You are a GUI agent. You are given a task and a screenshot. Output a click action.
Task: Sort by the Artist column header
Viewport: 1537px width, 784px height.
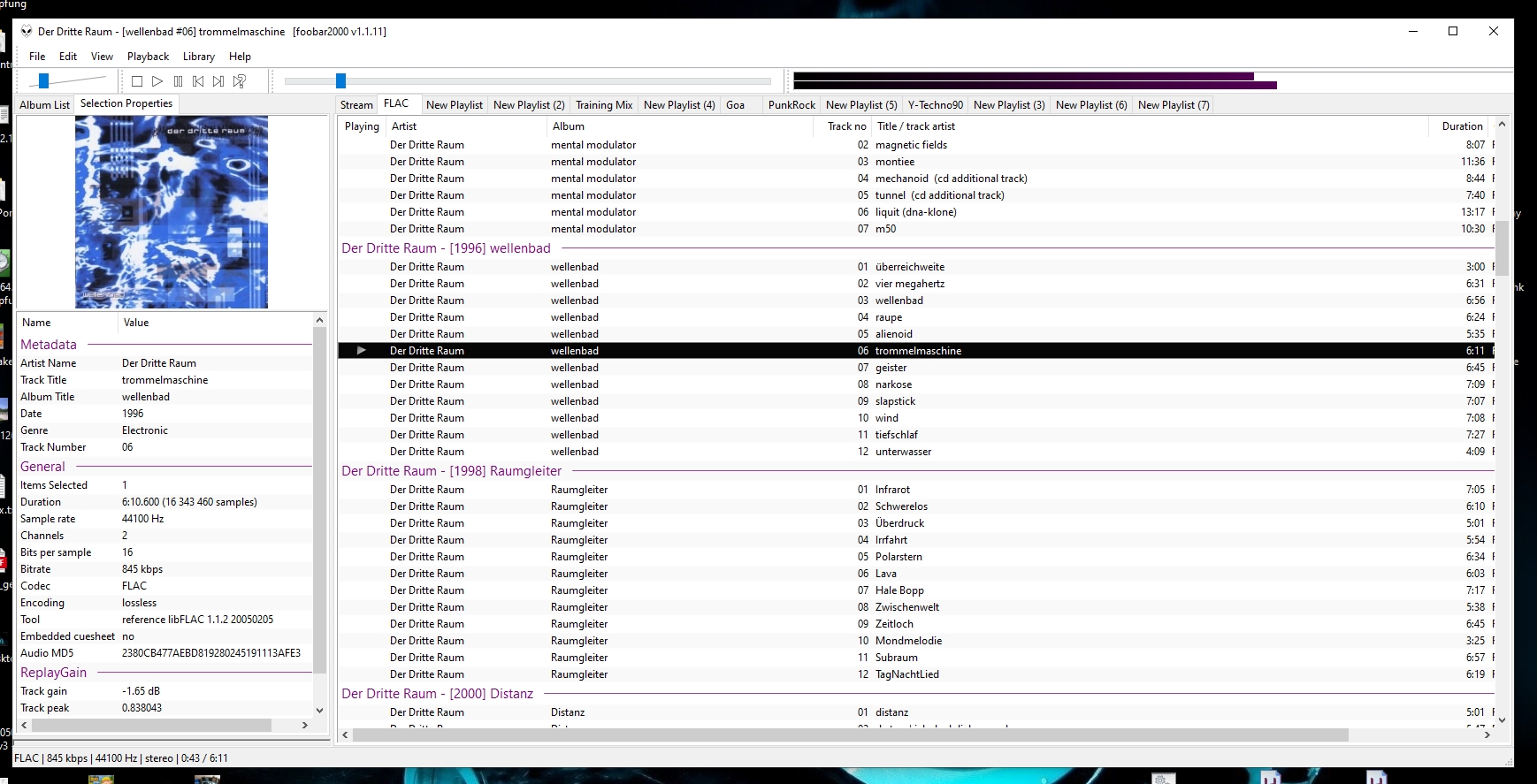[466, 126]
